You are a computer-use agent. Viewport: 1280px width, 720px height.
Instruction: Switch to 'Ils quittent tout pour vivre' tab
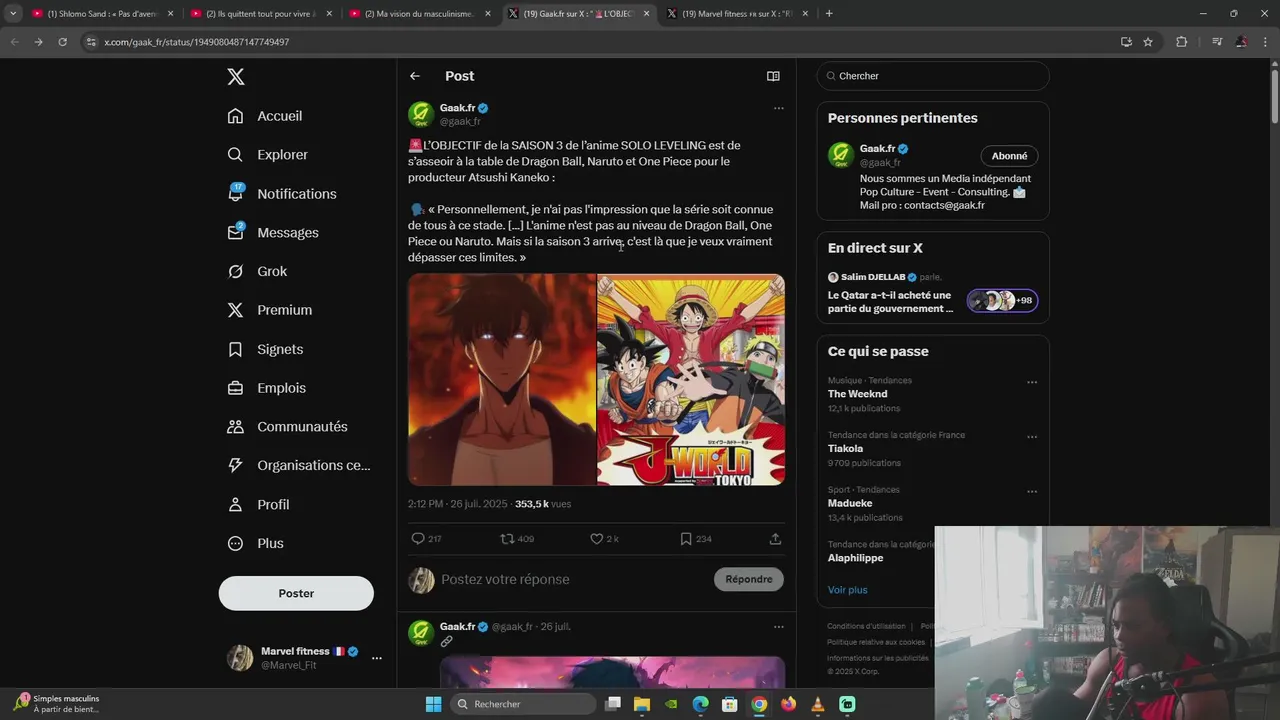click(261, 14)
